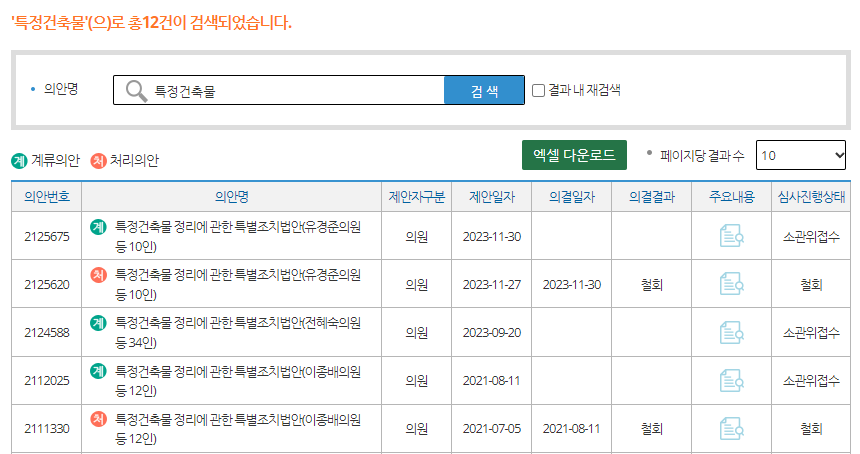Click the 계류의안 legend icon

tap(19, 161)
